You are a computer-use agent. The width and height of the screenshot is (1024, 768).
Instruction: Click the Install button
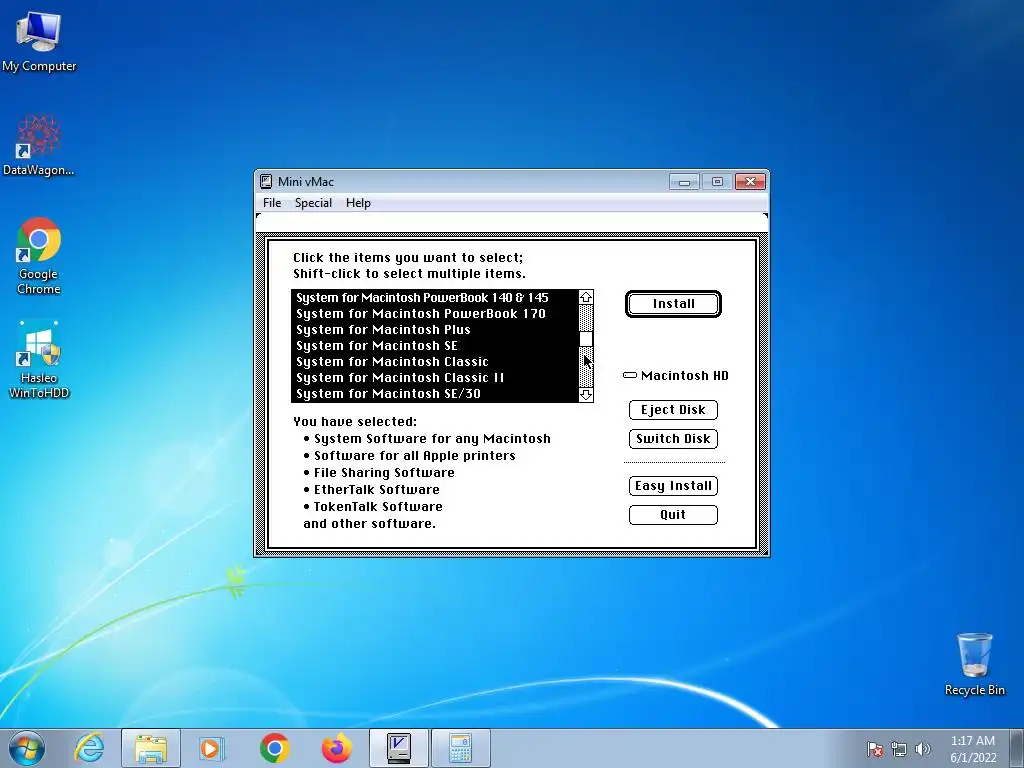673,304
